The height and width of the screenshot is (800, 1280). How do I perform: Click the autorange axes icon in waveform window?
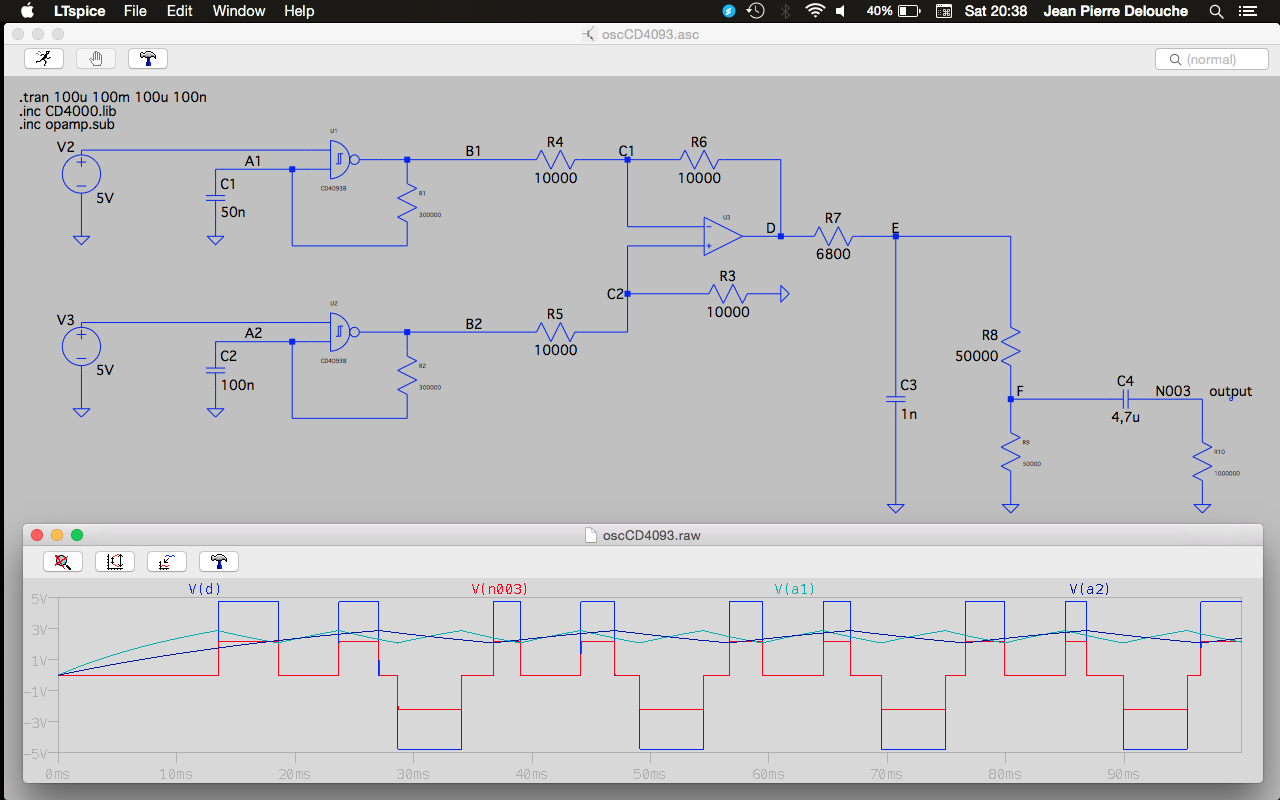coord(115,562)
